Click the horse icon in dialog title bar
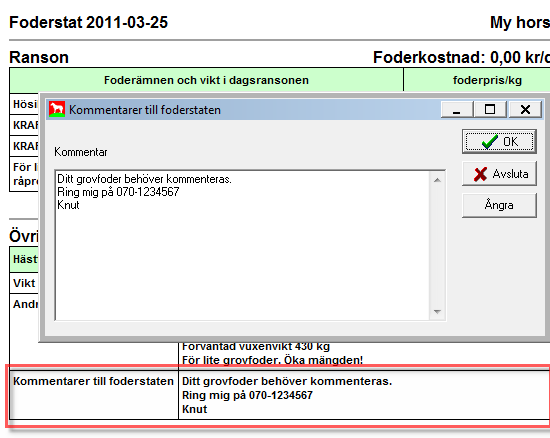 coord(57,109)
